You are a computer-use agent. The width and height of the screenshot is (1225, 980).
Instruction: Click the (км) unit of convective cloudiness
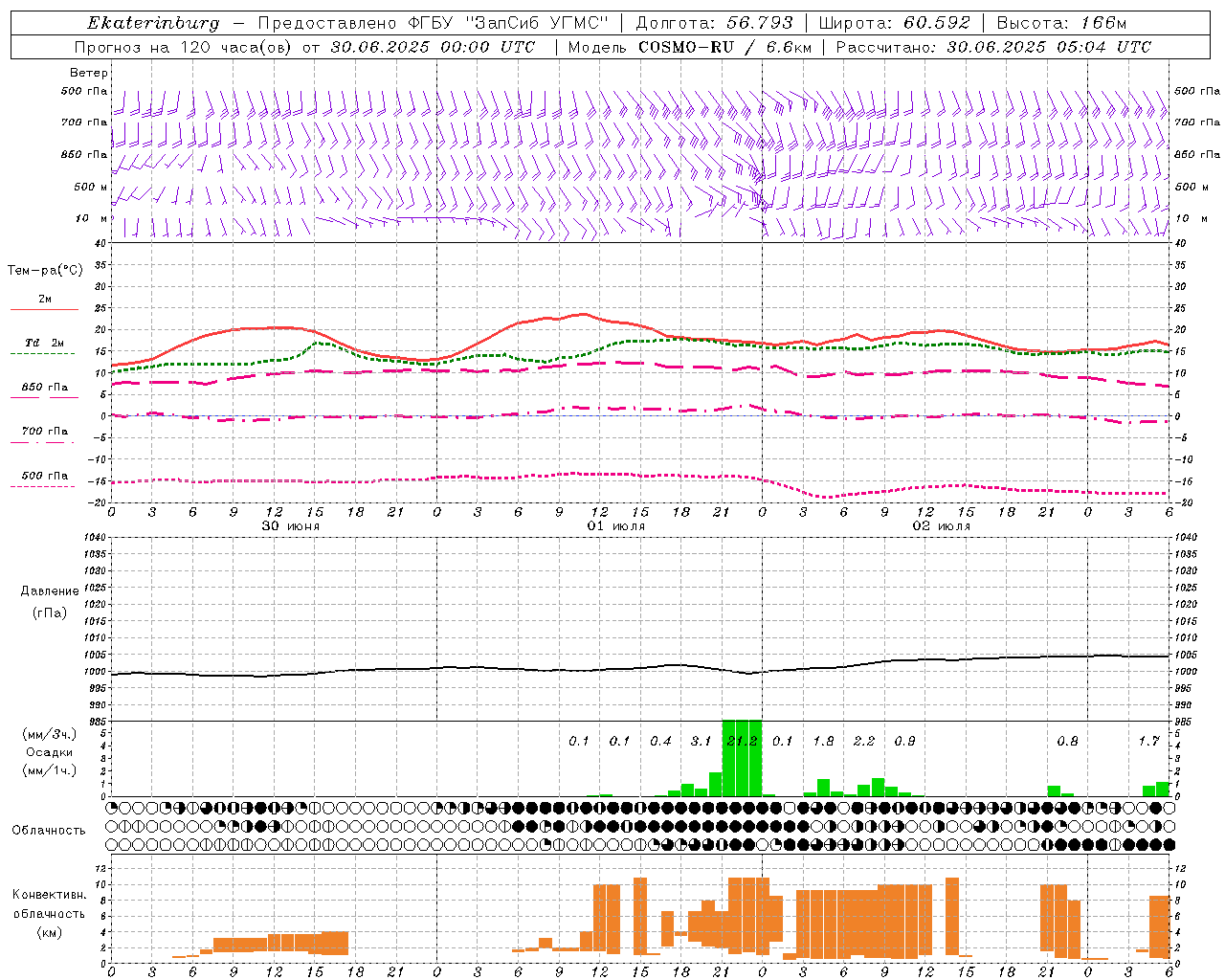click(49, 932)
